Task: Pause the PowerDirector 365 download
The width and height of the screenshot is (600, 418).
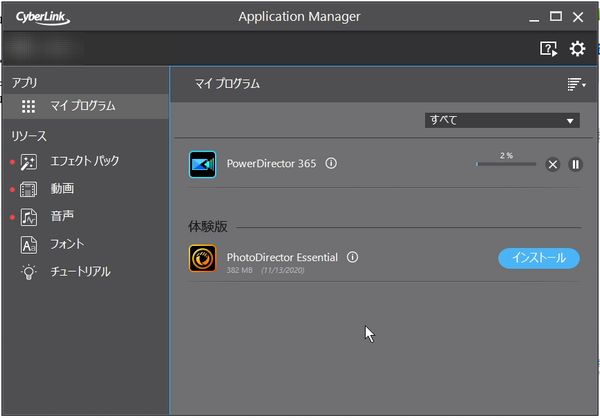Action: coord(575,165)
